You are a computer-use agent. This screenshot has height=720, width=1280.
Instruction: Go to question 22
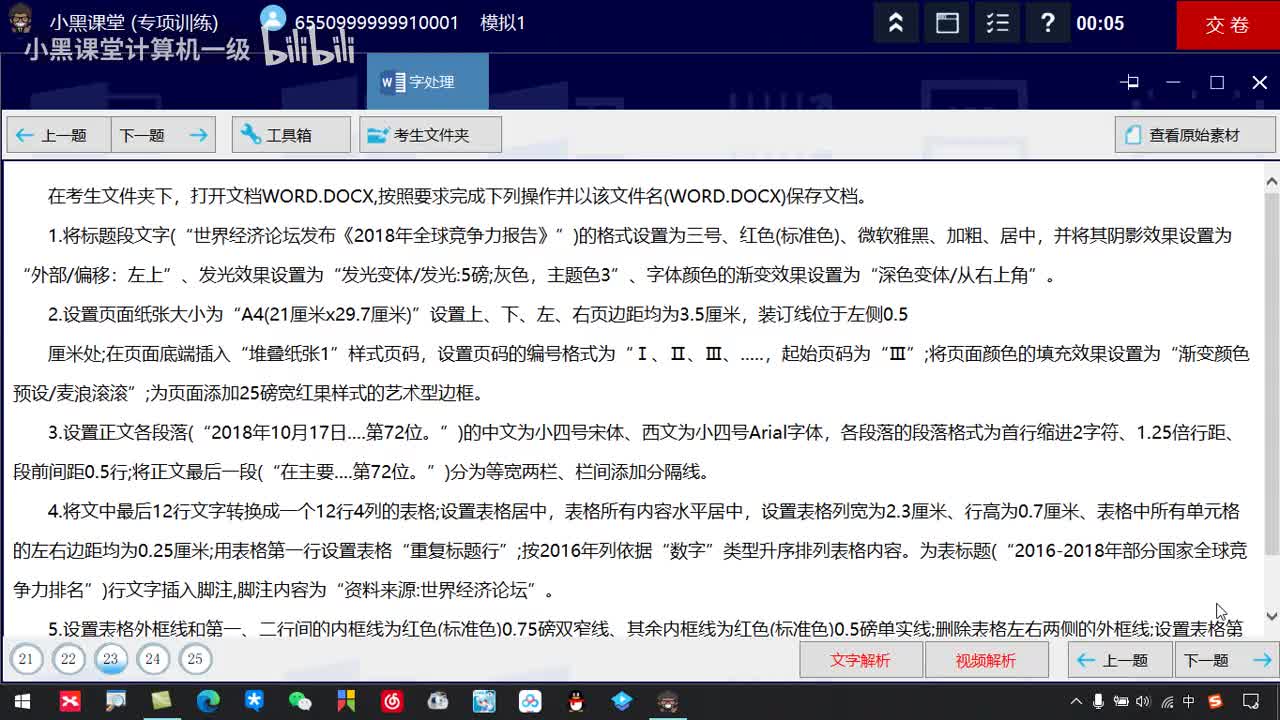(x=68, y=659)
